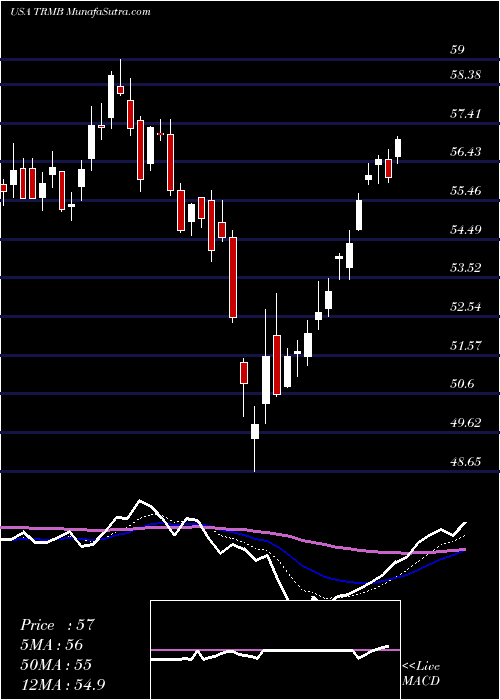Screen dimensions: 500x700
Task: Click the tall red candle falling to 52.54
Action: [233, 277]
